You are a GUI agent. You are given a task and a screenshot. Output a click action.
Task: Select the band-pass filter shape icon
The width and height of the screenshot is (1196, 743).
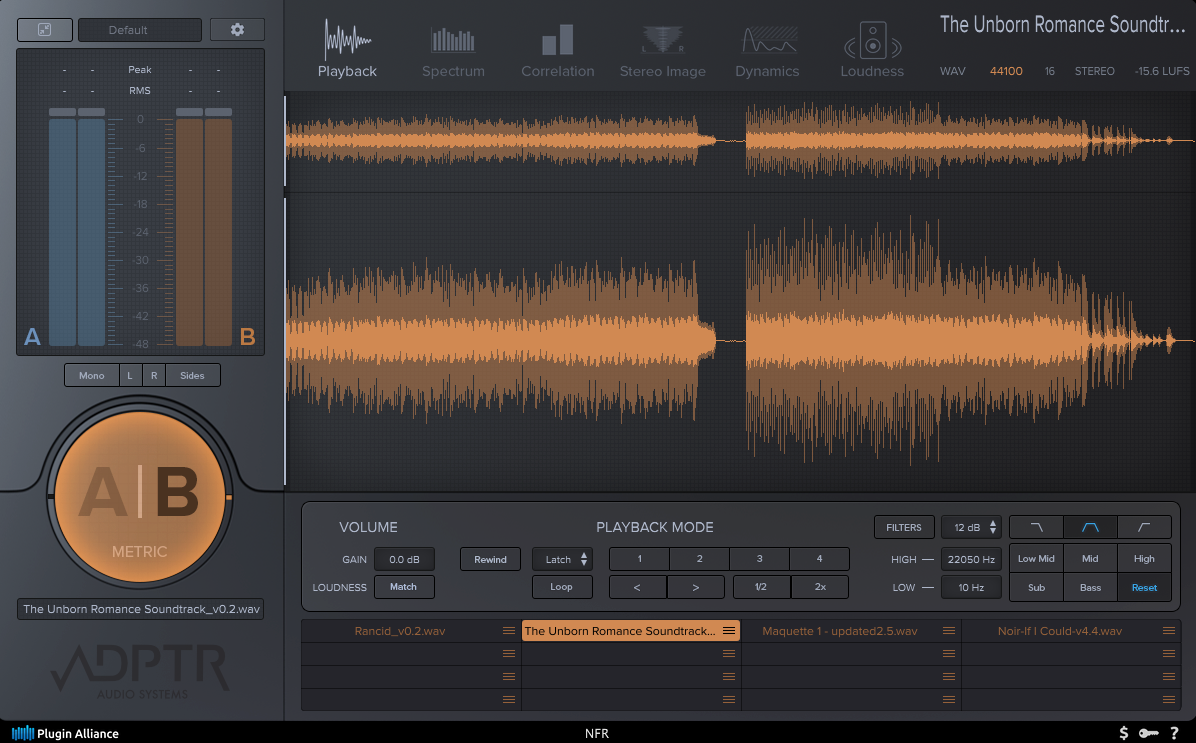pos(1090,527)
